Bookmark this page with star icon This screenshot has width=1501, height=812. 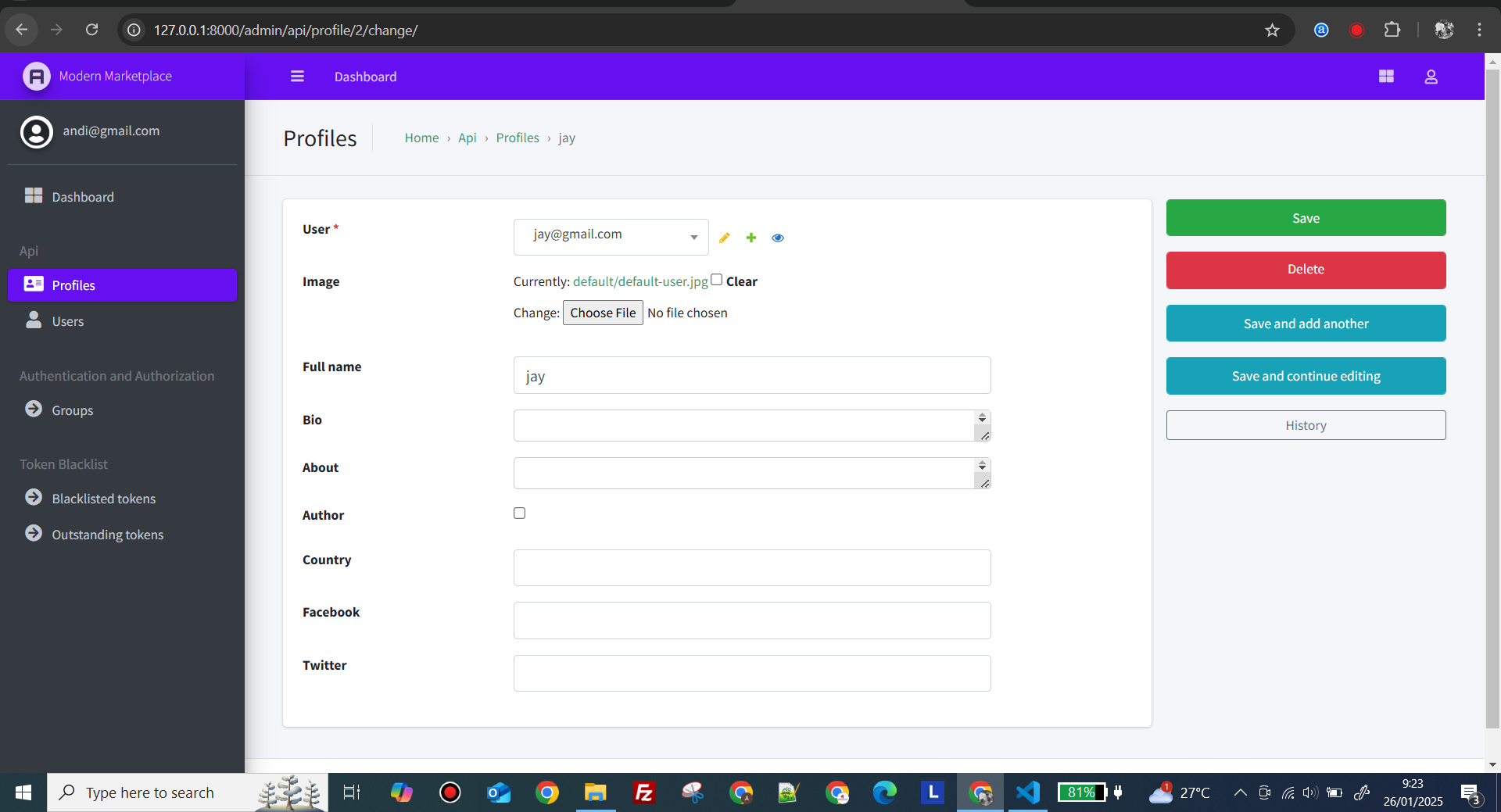click(1272, 30)
